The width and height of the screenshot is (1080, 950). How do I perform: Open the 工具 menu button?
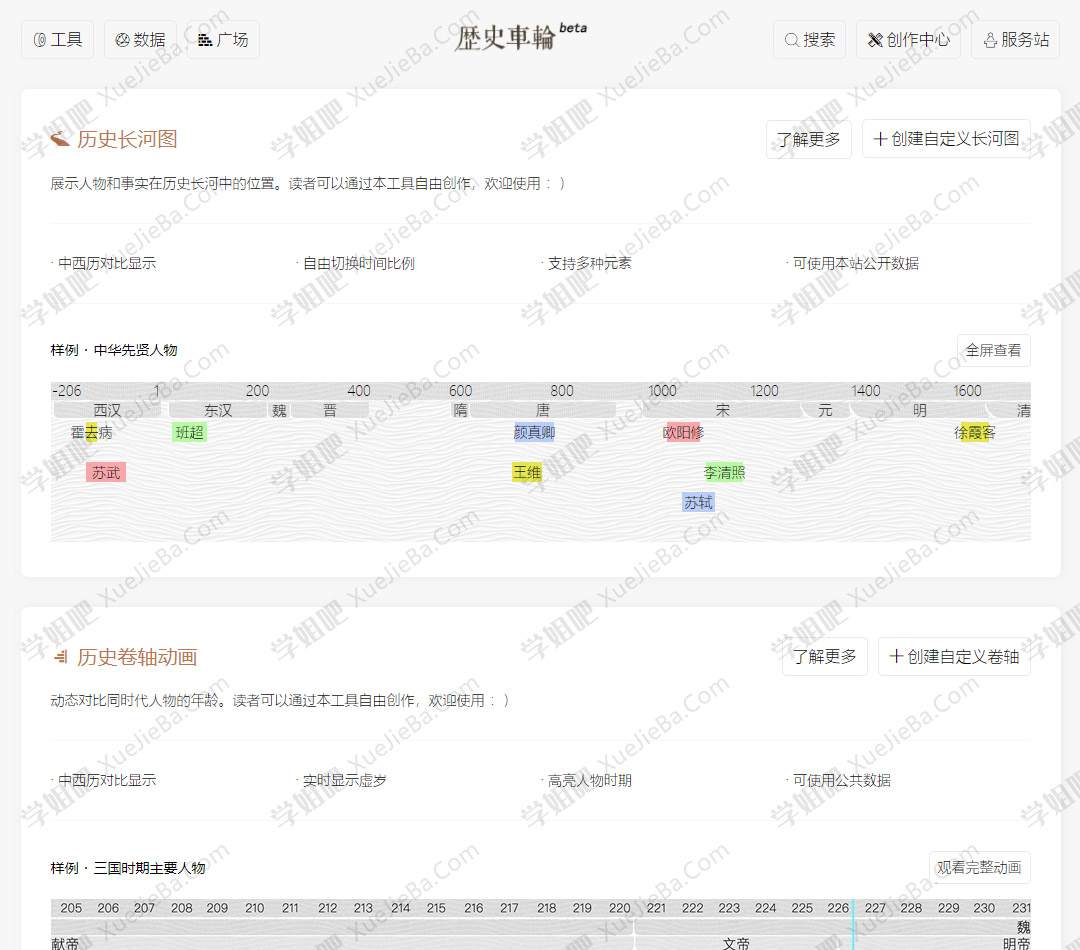click(57, 40)
